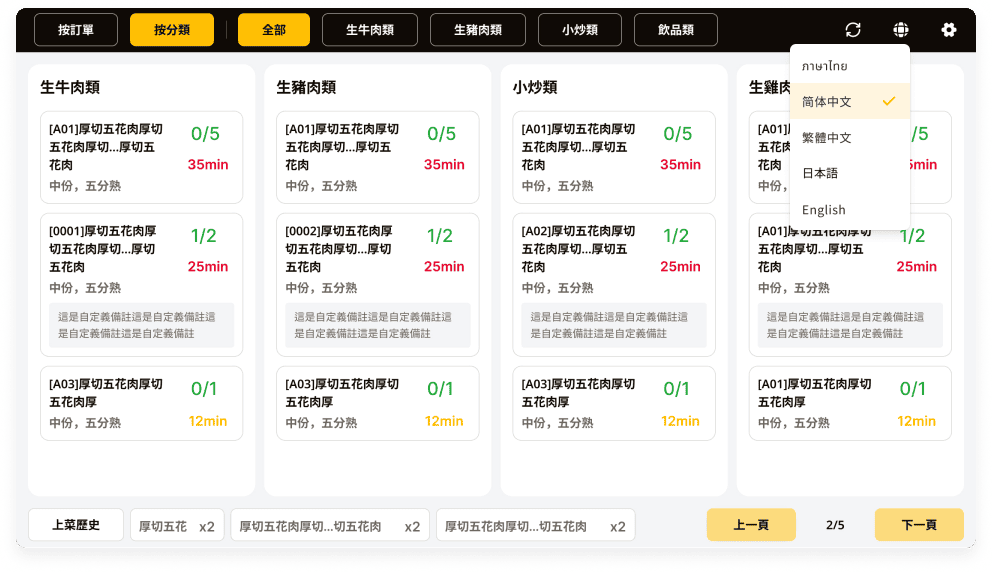
Task: Go to next page with 下一頁
Action: [919, 525]
